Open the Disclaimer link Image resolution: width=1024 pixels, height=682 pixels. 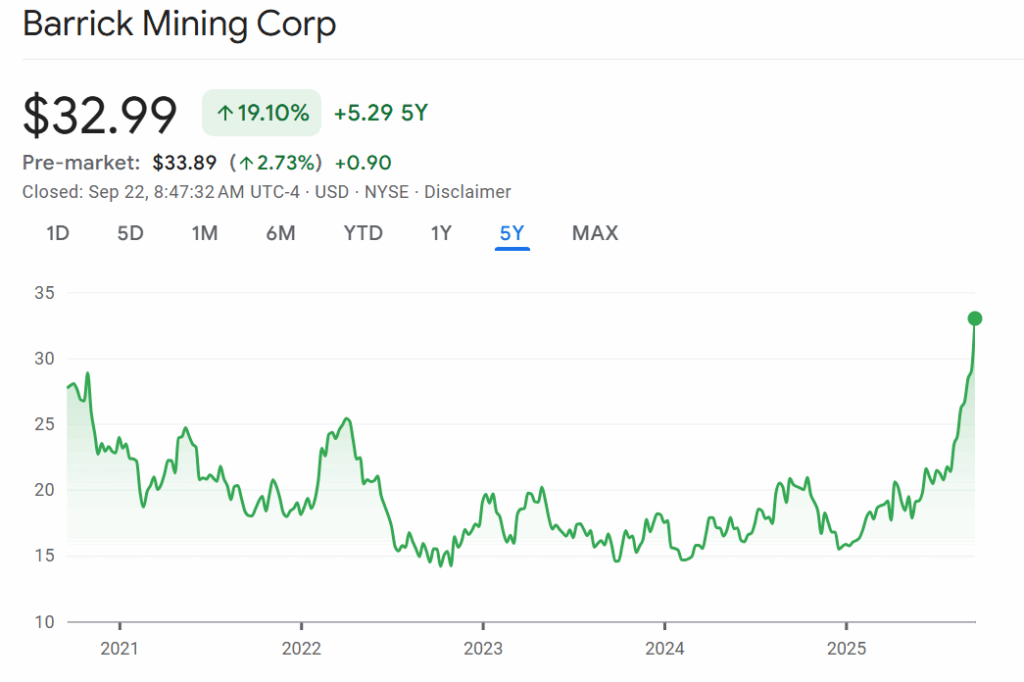click(x=467, y=192)
